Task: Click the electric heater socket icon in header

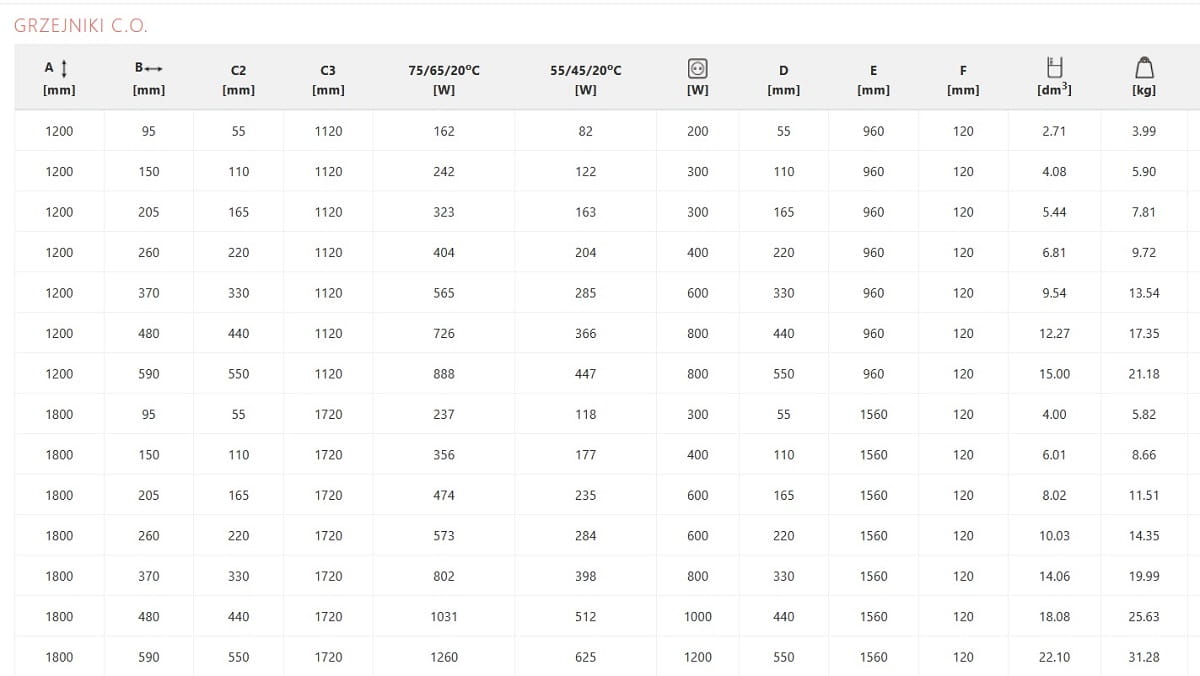Action: click(x=698, y=68)
